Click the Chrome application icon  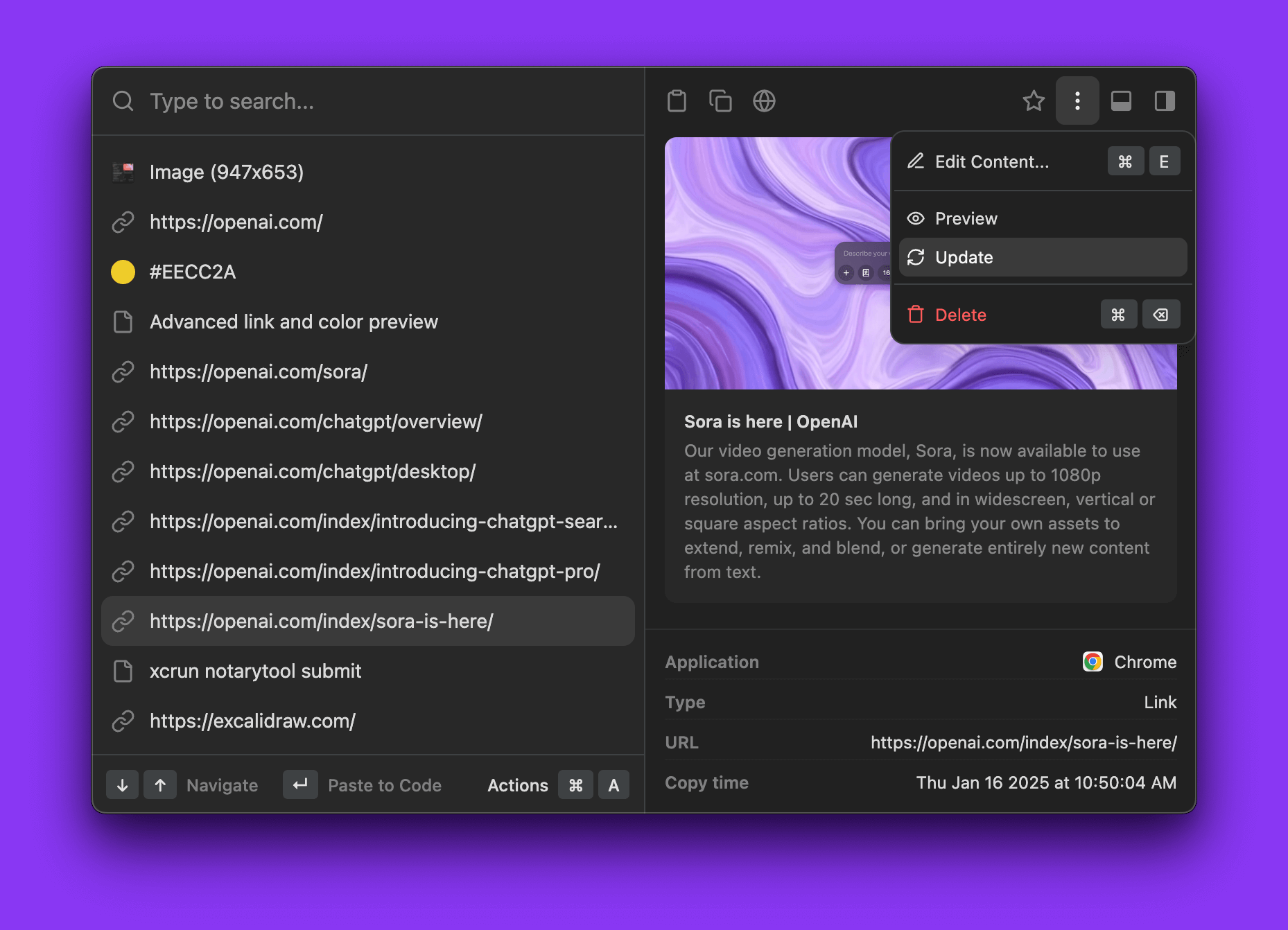coord(1093,662)
